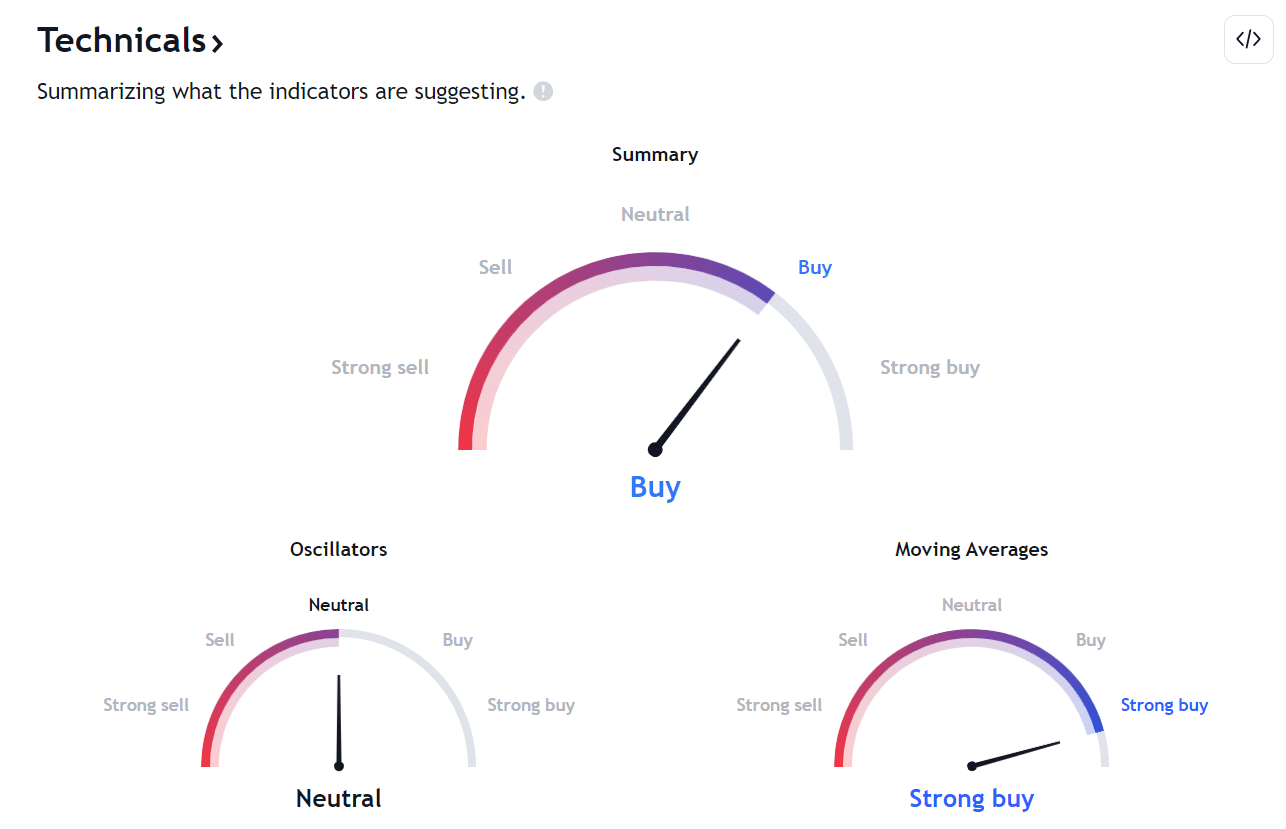
Task: Click the Neutral label above Summary gauge
Action: pyautogui.click(x=655, y=214)
